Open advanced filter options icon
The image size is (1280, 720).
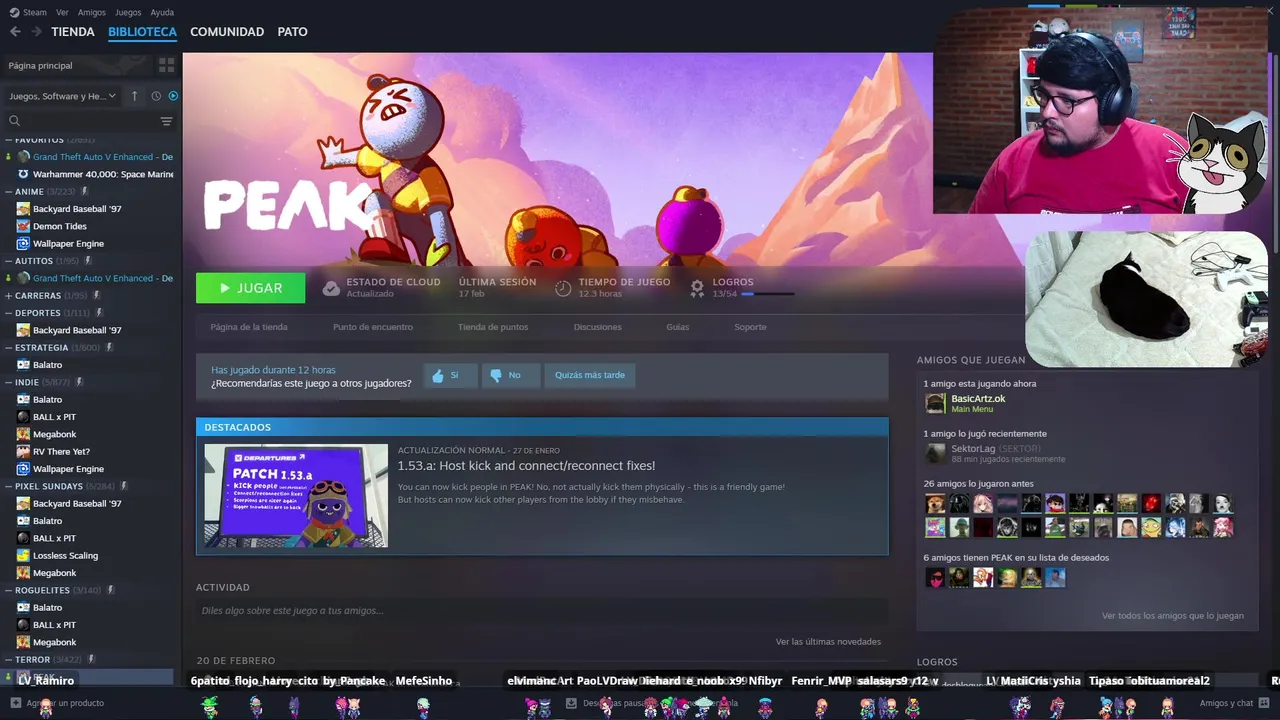click(166, 121)
